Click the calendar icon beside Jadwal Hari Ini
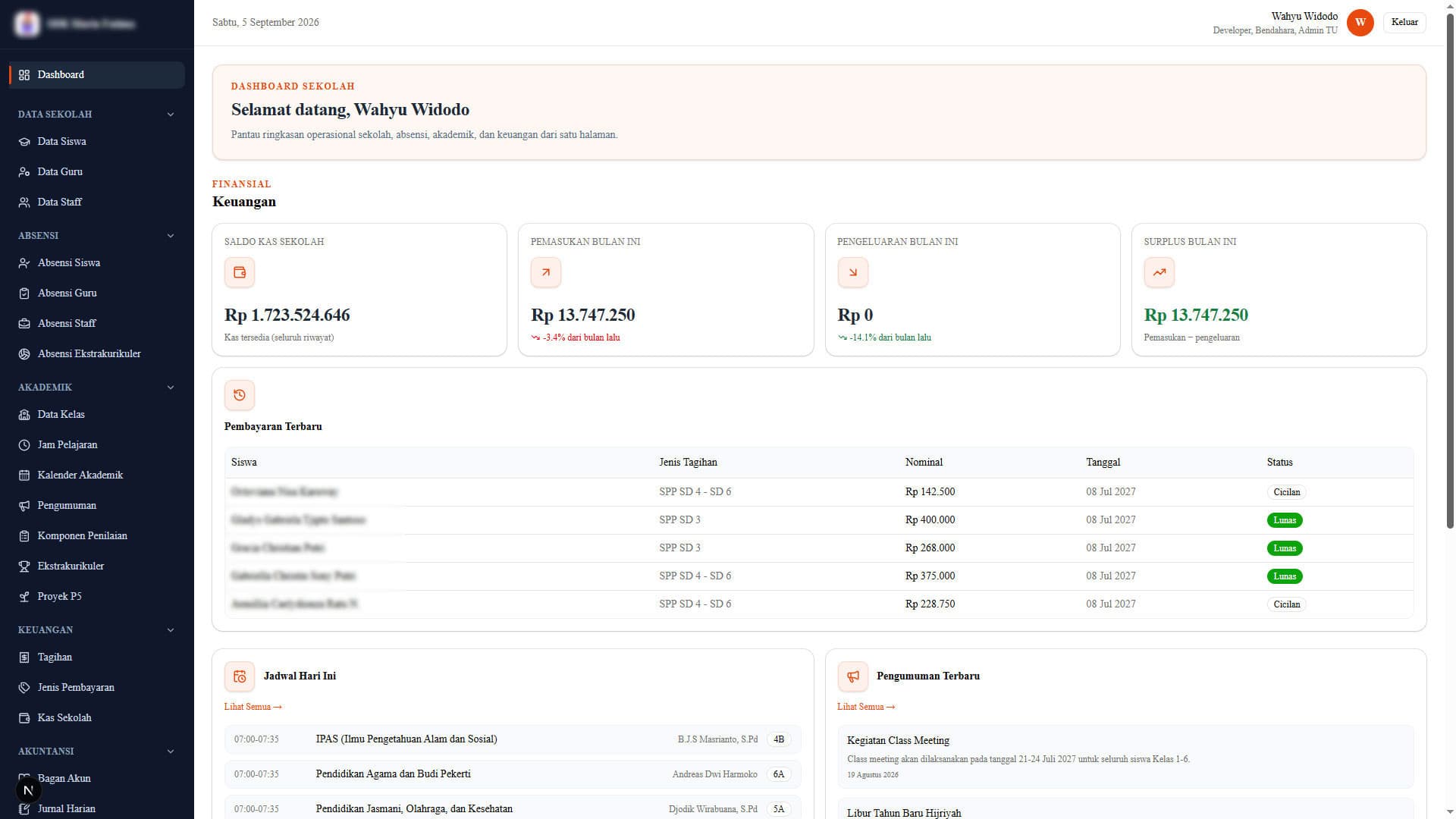The image size is (1456, 819). point(240,676)
